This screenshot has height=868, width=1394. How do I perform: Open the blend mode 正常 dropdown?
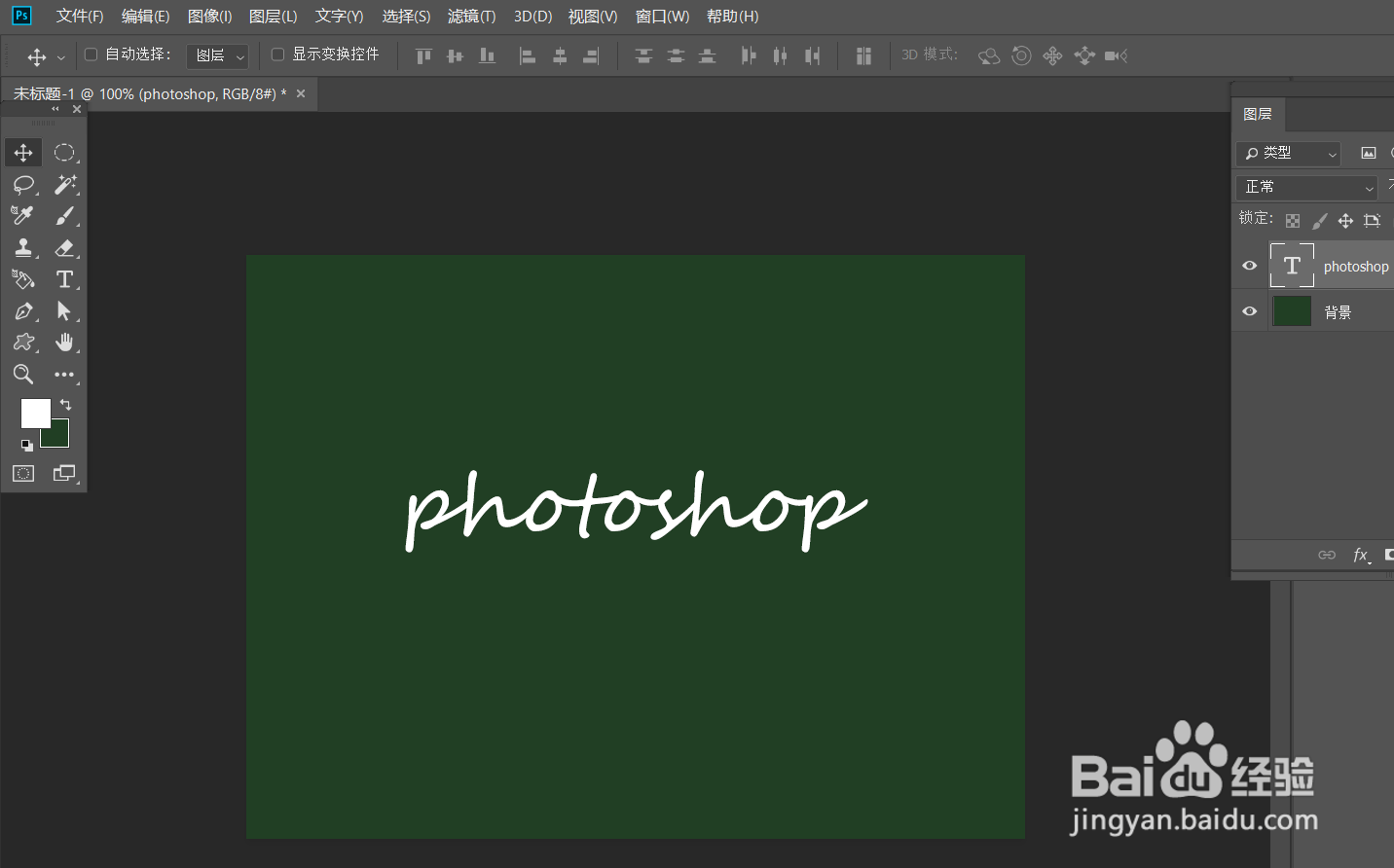(x=1307, y=187)
